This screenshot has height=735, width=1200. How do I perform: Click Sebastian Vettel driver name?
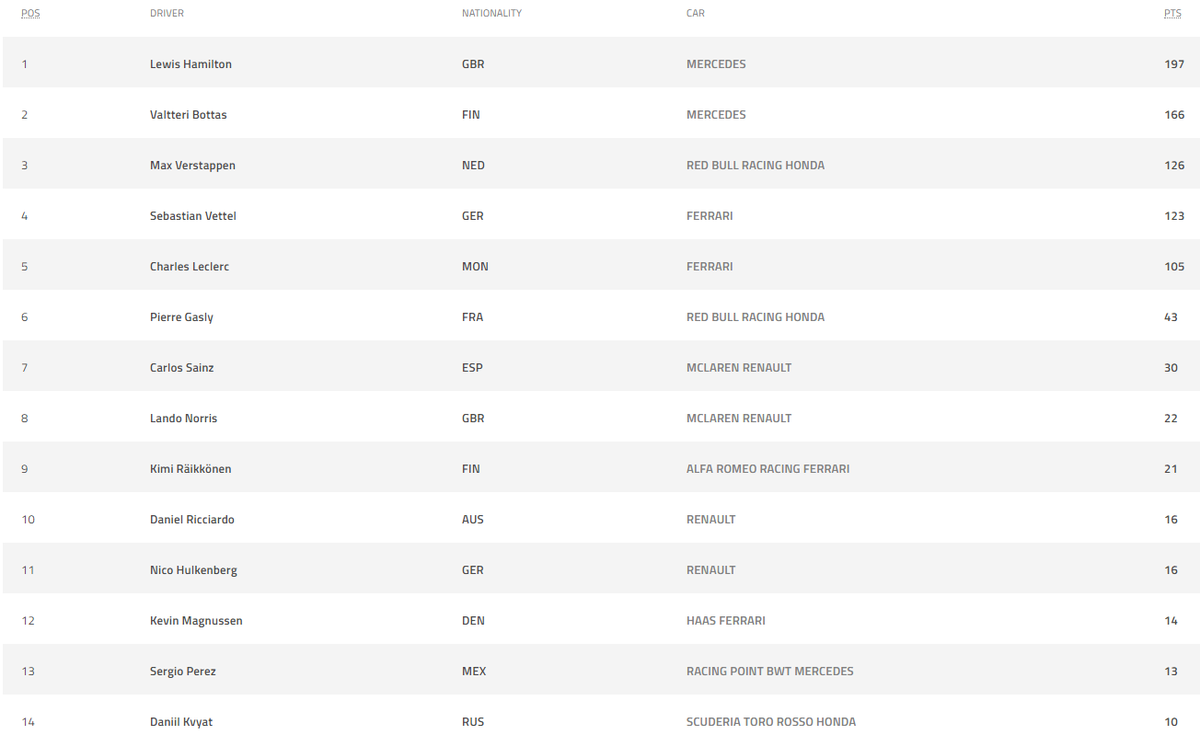click(193, 216)
